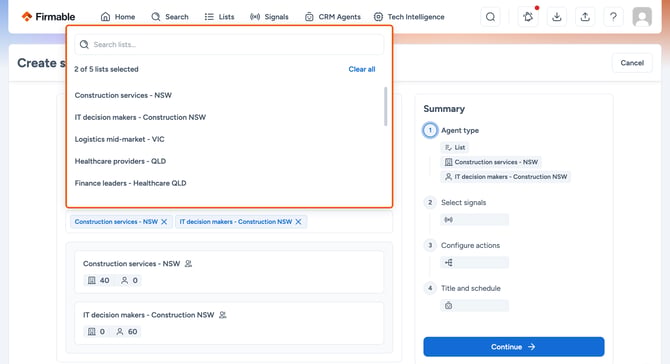Remove IT decision makers - Construction NSW chip

[x=298, y=222]
